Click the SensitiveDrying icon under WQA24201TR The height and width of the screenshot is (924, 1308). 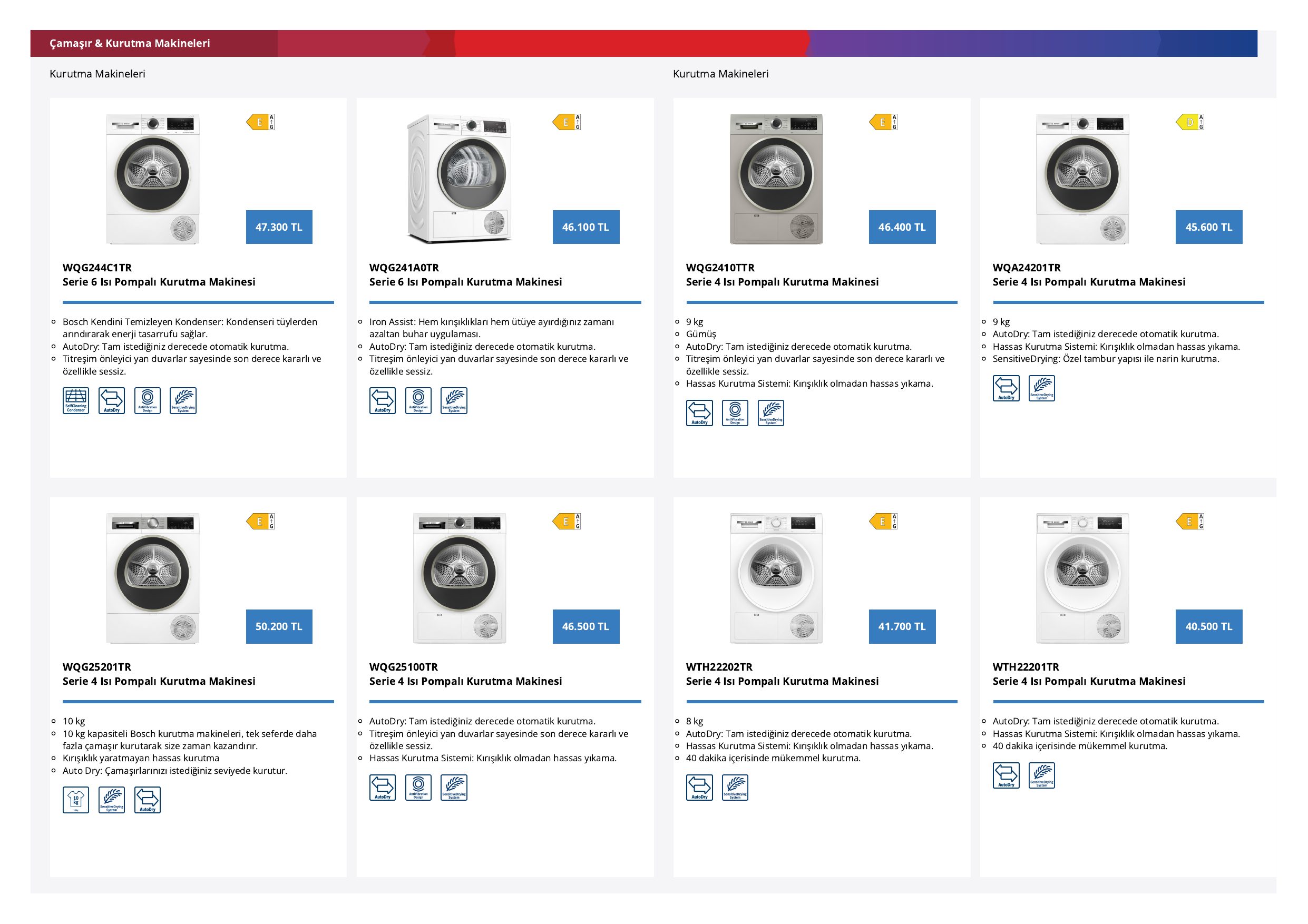[1042, 388]
